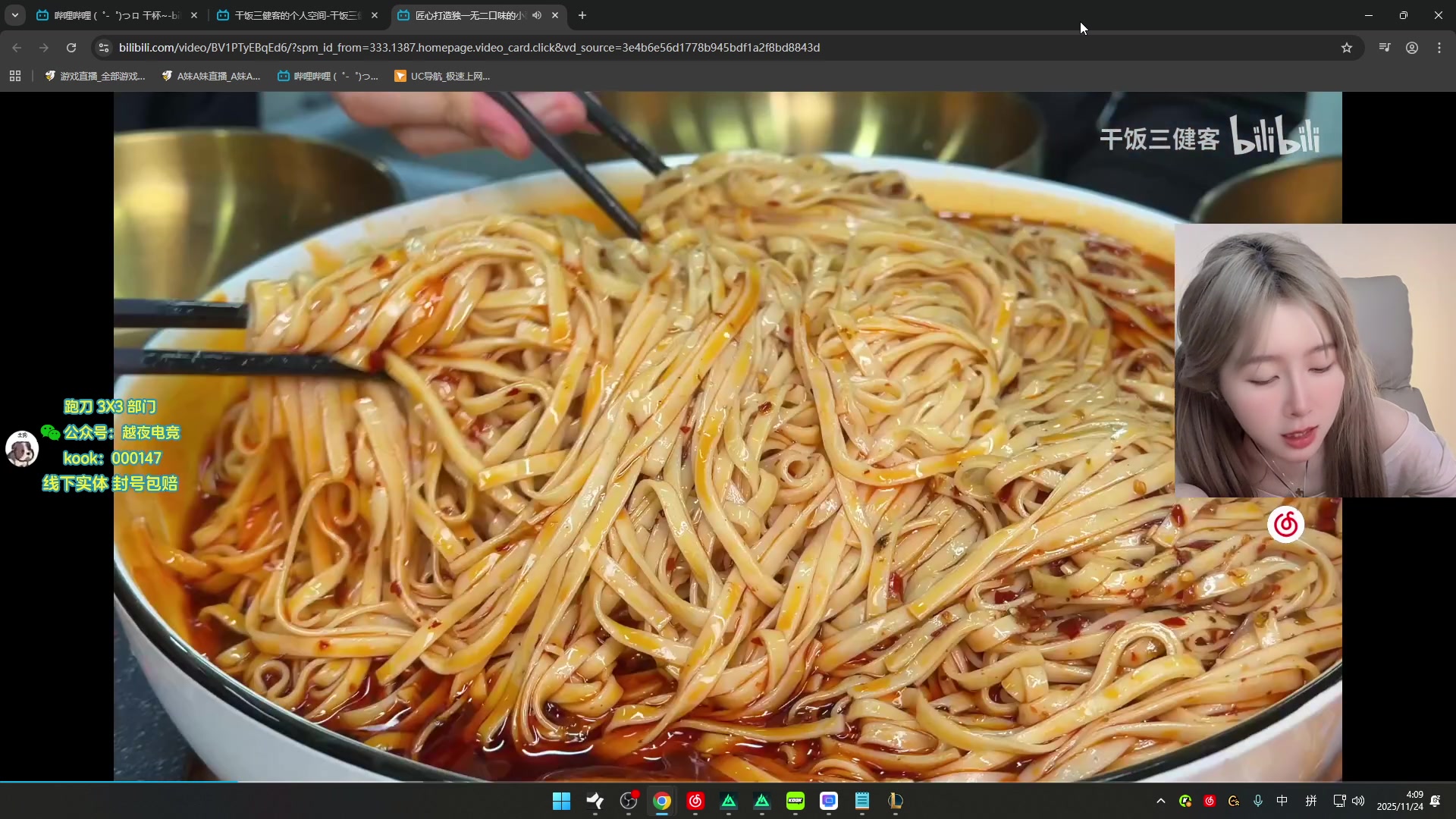The height and width of the screenshot is (819, 1456).
Task: Open KOOK app from taskbar
Action: coord(795,801)
